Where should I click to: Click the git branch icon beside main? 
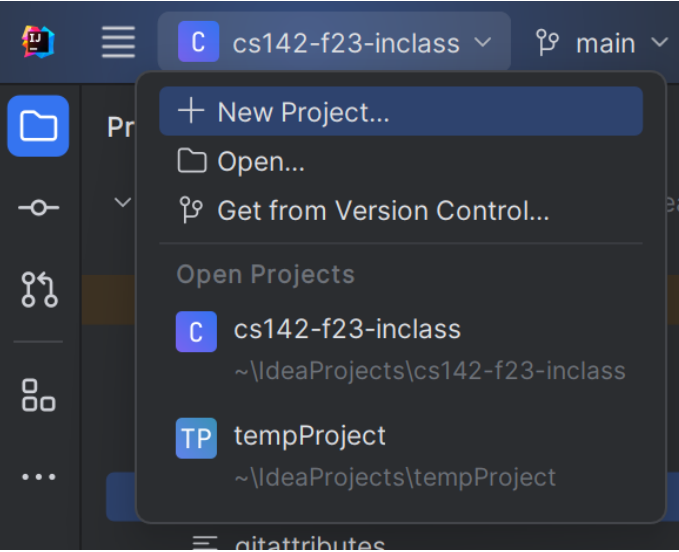click(547, 42)
